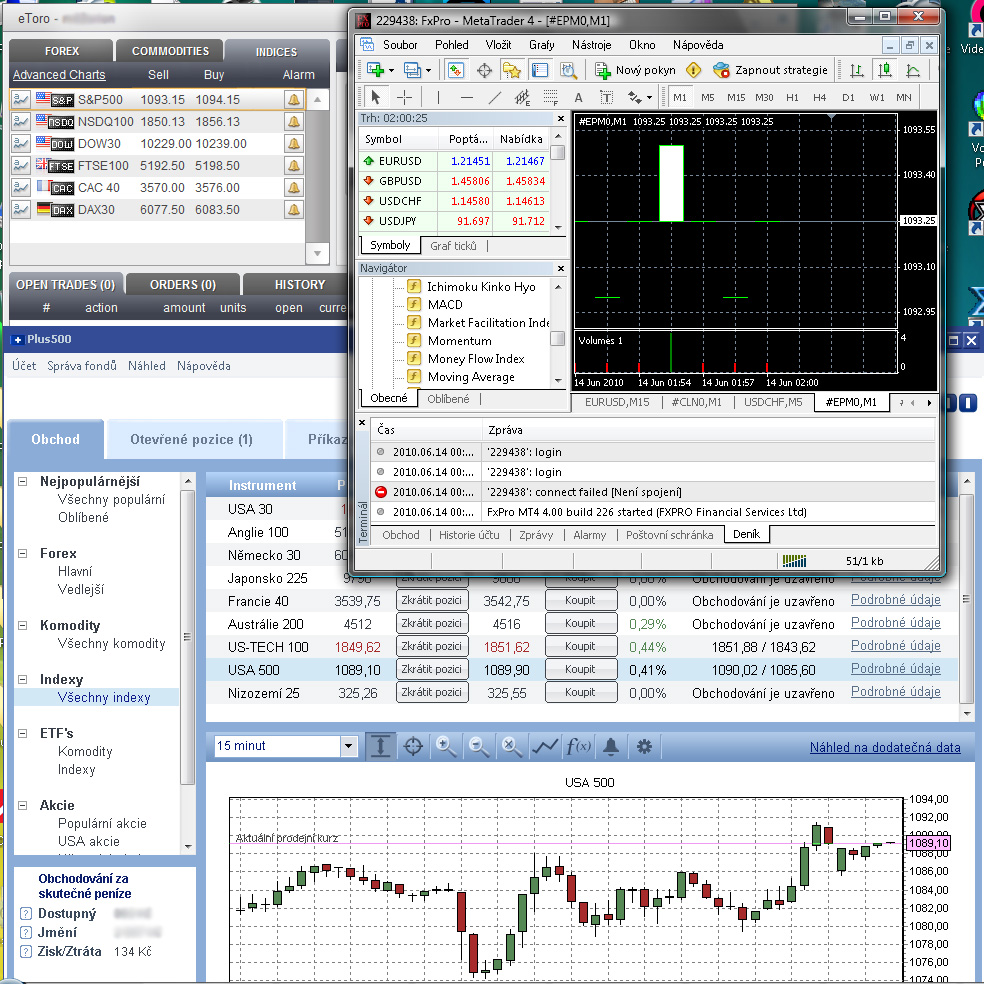This screenshot has height=984, width=984.
Task: Select the text label 'A' drawing tool
Action: coord(578,97)
